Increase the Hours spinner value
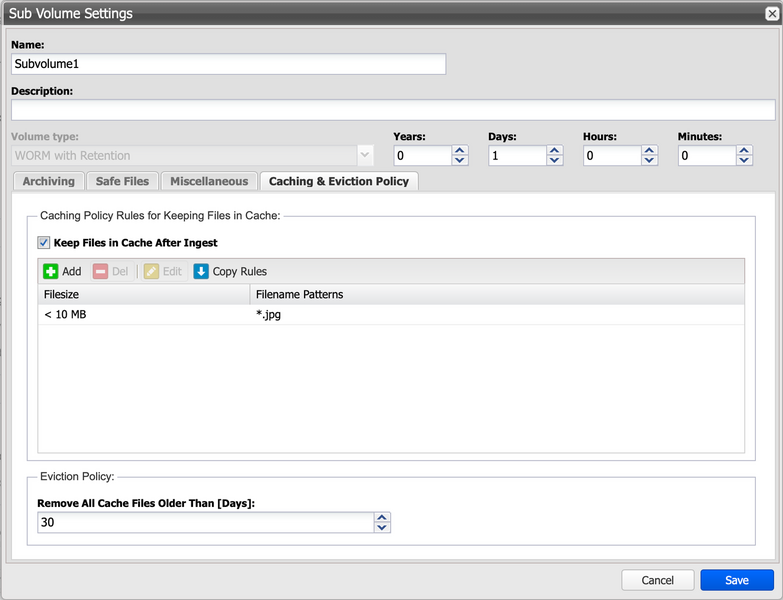Image resolution: width=783 pixels, height=600 pixels. (x=650, y=151)
